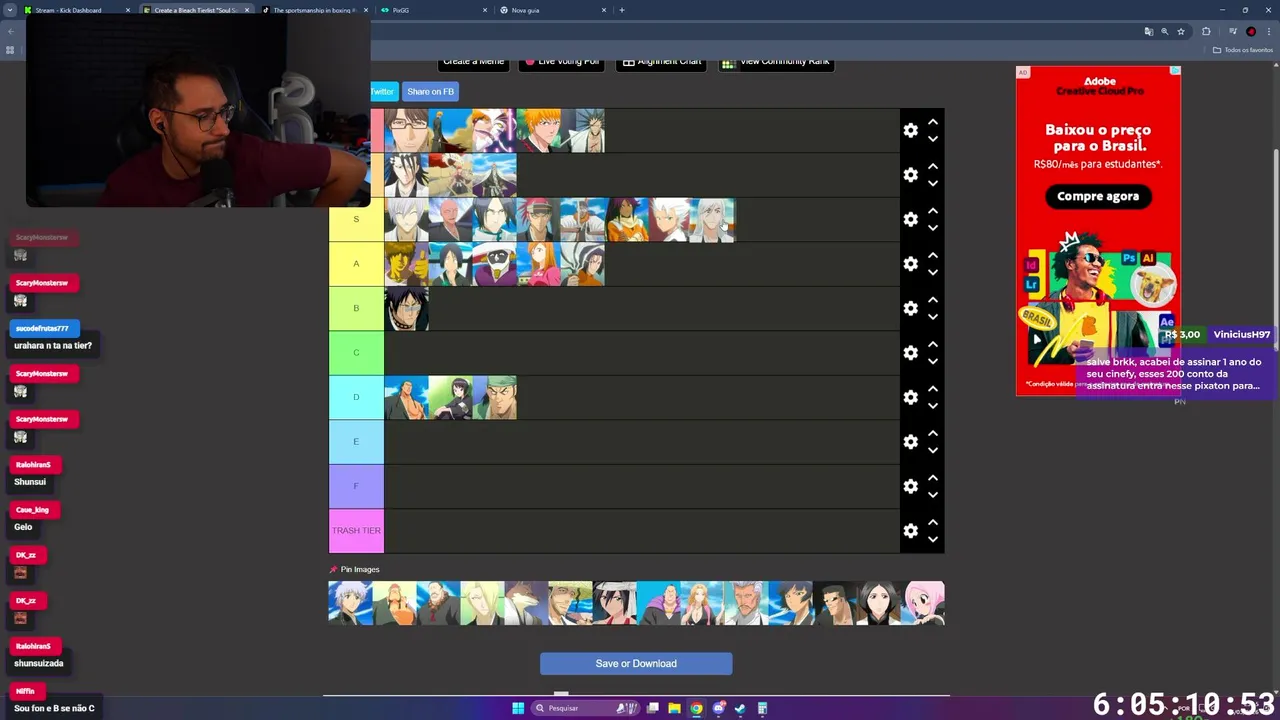Image resolution: width=1280 pixels, height=720 pixels.
Task: Open Steam from the taskbar
Action: [x=740, y=708]
